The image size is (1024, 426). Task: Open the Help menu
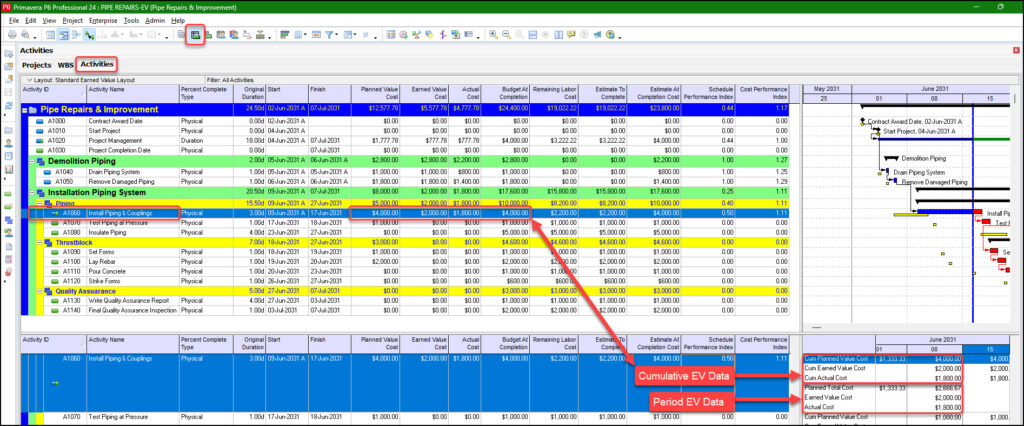(x=178, y=21)
